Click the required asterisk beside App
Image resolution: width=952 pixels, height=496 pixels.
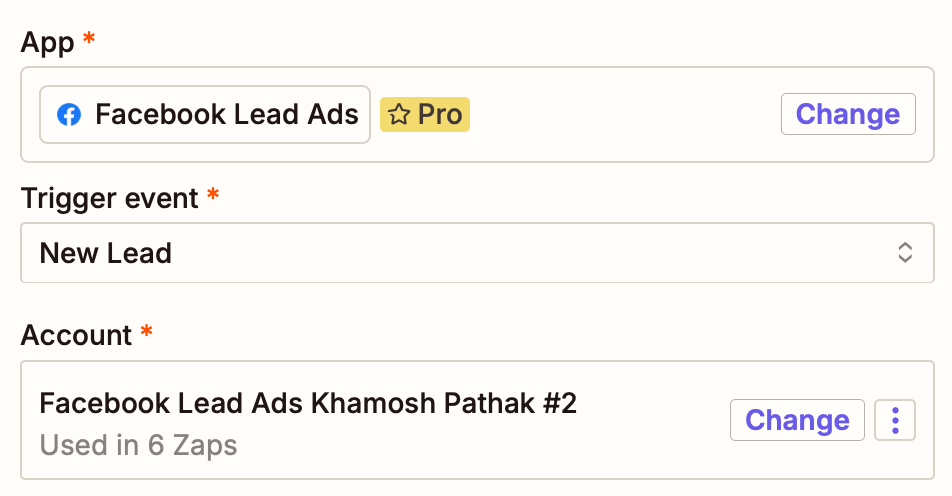coord(90,40)
